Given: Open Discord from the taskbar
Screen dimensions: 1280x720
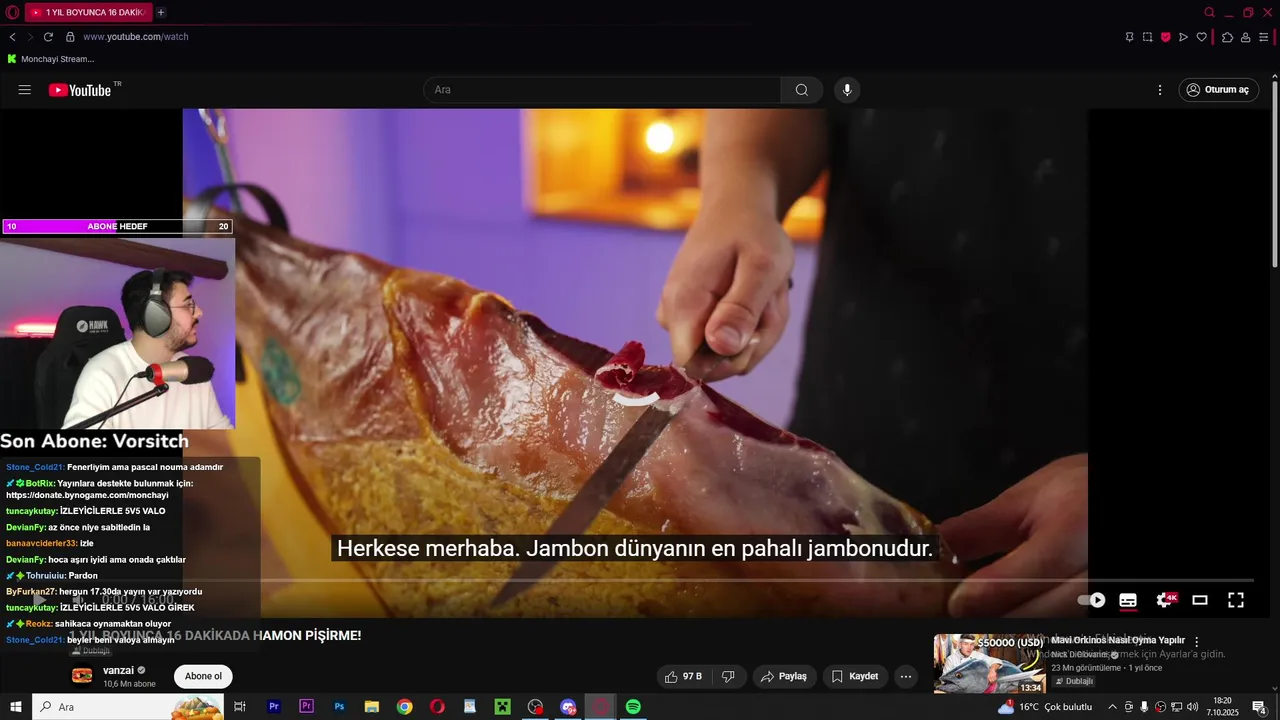Looking at the screenshot, I should 568,707.
